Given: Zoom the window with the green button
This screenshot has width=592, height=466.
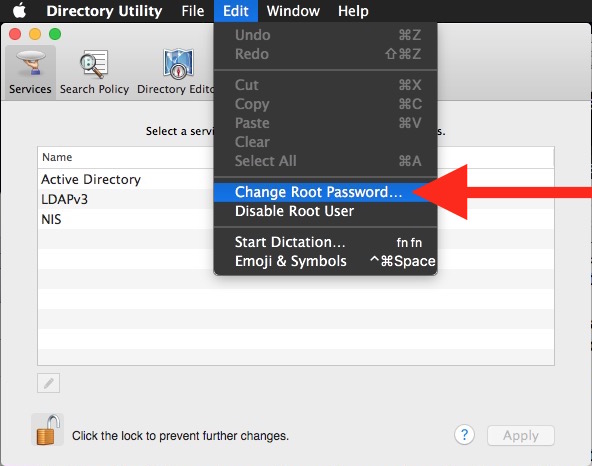Looking at the screenshot, I should coord(55,34).
